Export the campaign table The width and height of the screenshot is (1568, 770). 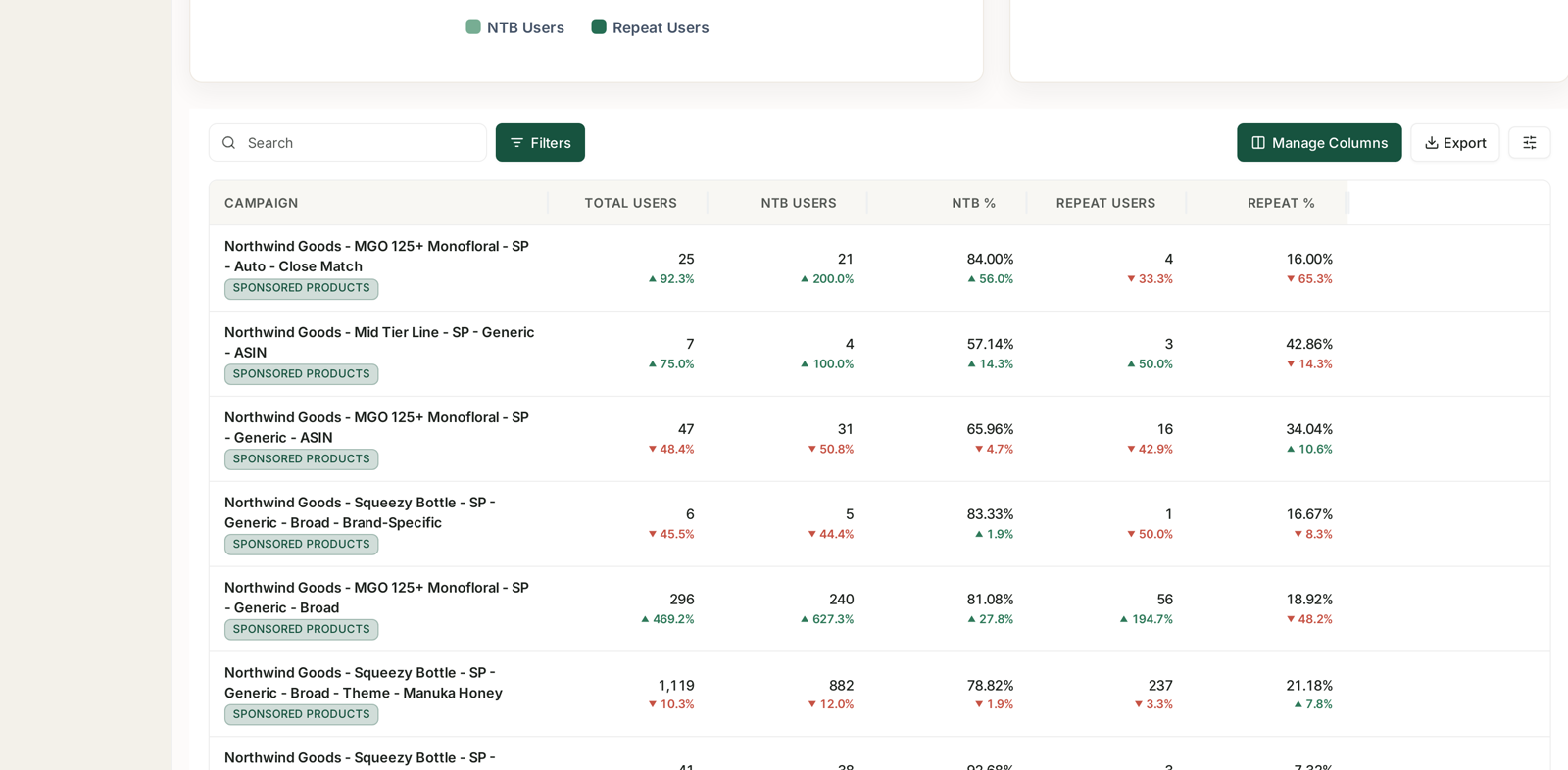point(1454,143)
